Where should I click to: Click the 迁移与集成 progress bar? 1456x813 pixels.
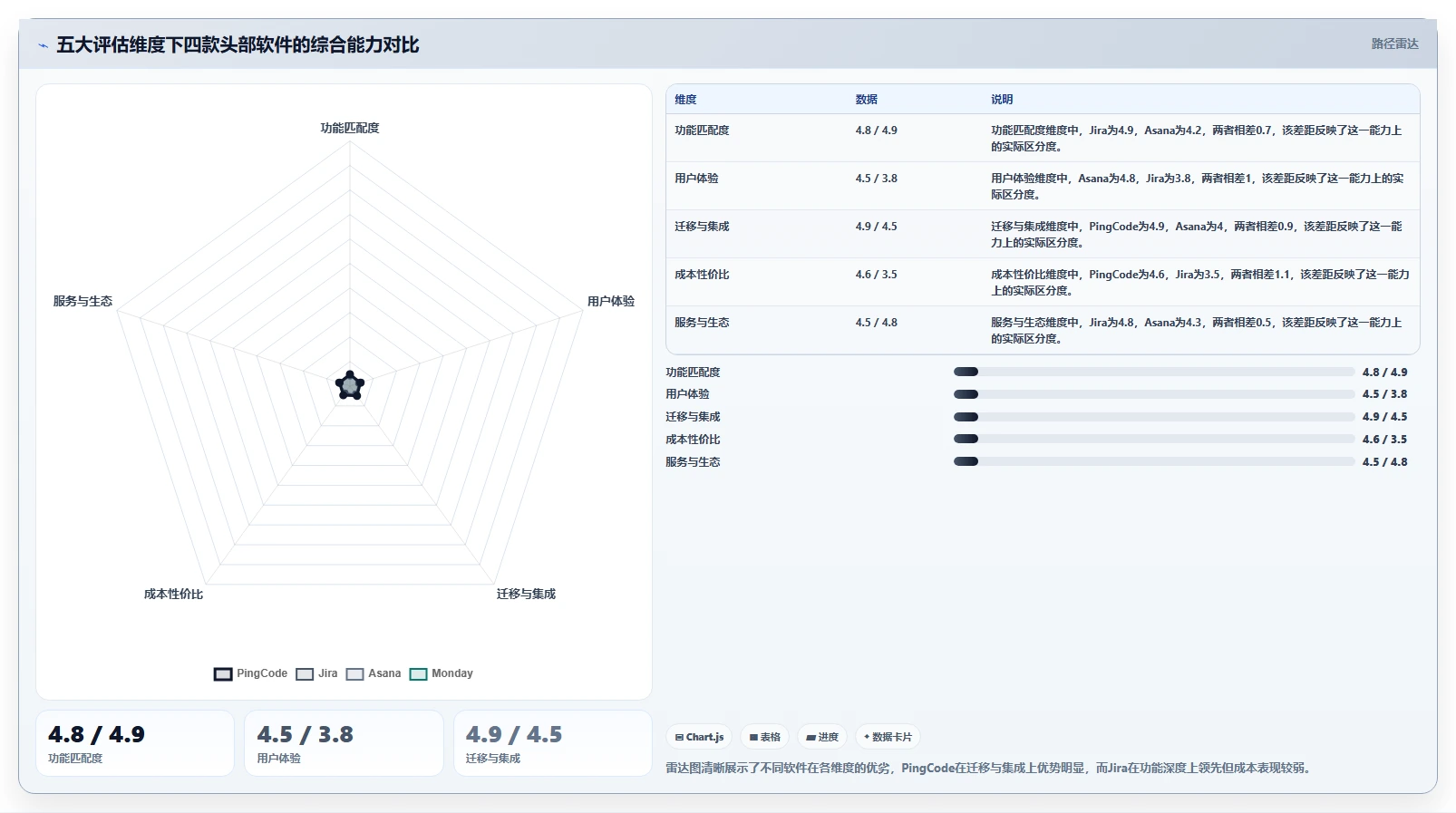click(x=1154, y=417)
